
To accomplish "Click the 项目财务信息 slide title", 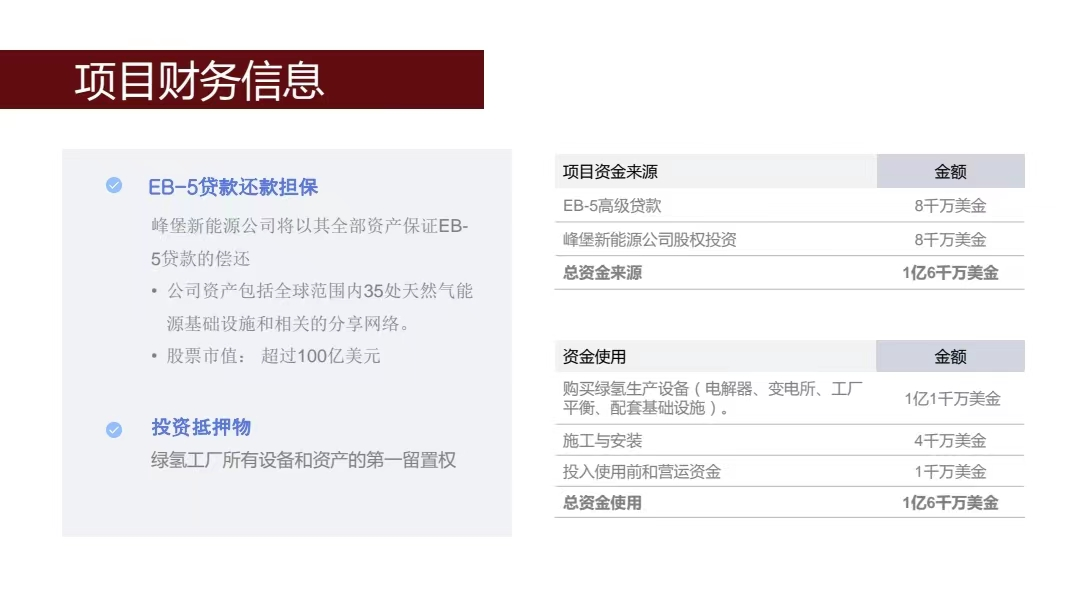I will pyautogui.click(x=199, y=81).
